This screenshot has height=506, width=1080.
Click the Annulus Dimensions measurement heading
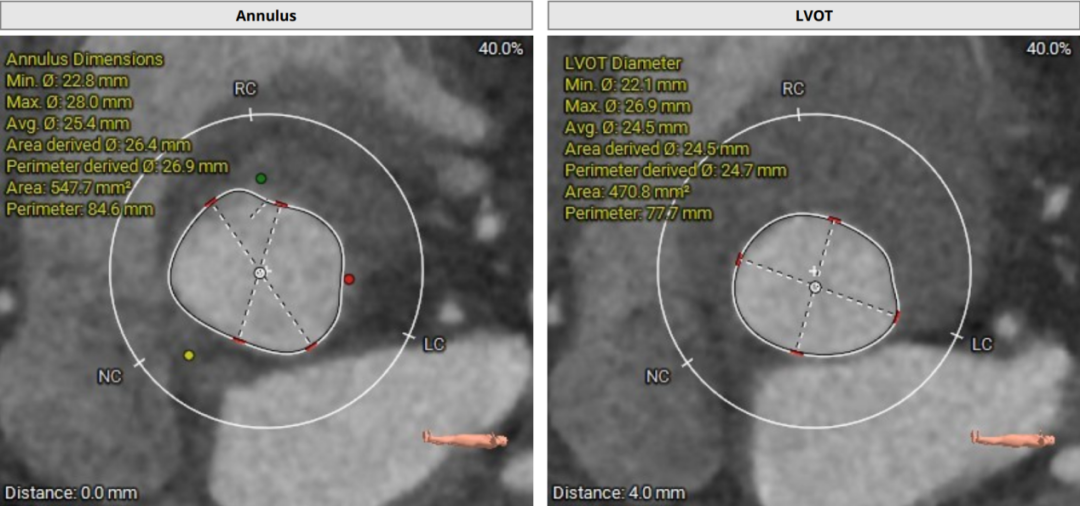84,59
